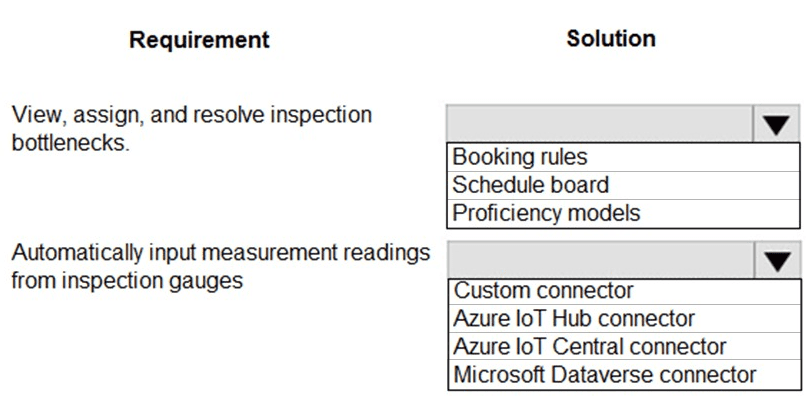Open the gray solution field for inspection bottlenecks
The width and height of the screenshot is (806, 396).
click(x=600, y=124)
